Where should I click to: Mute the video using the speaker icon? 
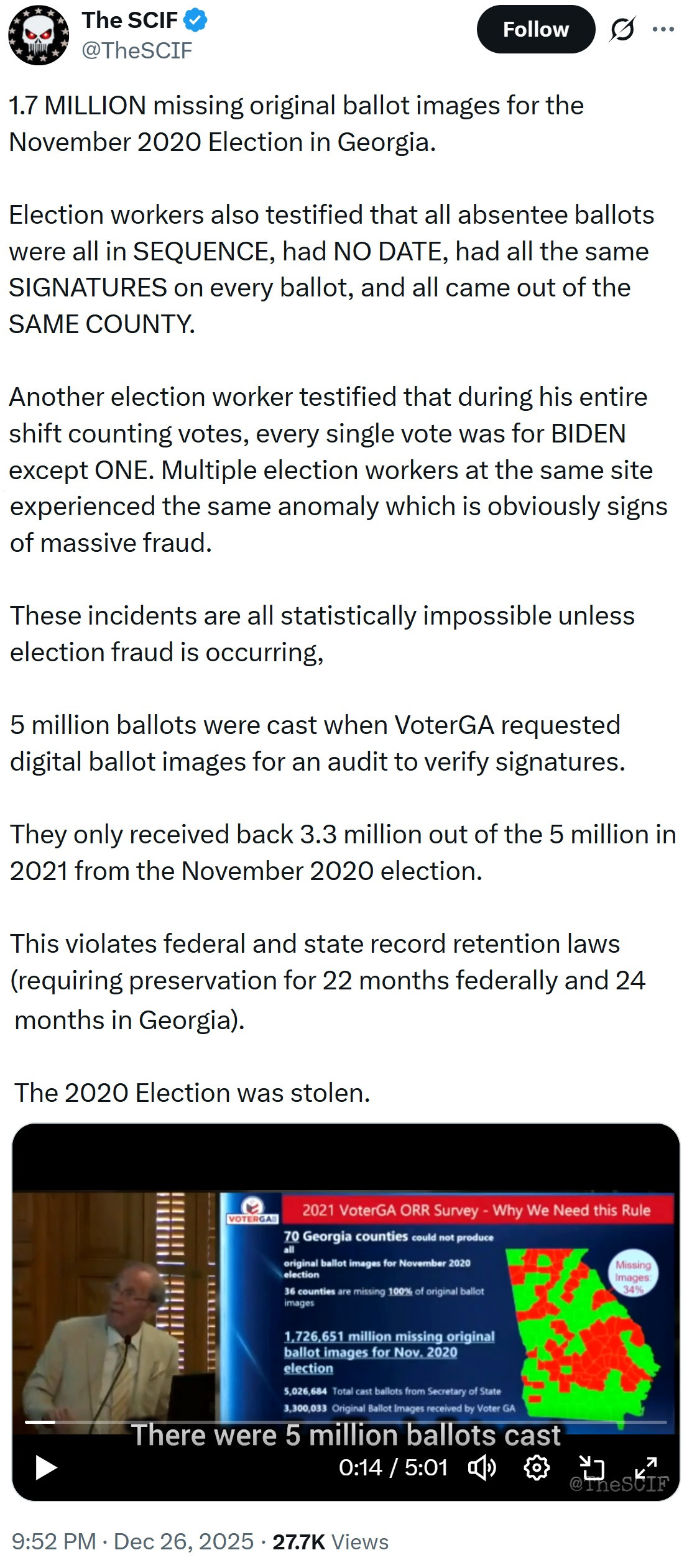(482, 1467)
